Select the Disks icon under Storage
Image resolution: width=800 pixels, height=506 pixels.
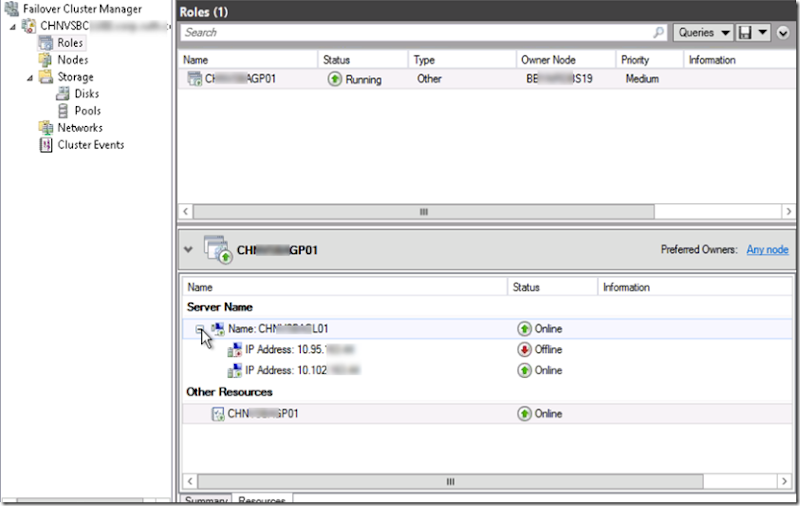[62, 94]
